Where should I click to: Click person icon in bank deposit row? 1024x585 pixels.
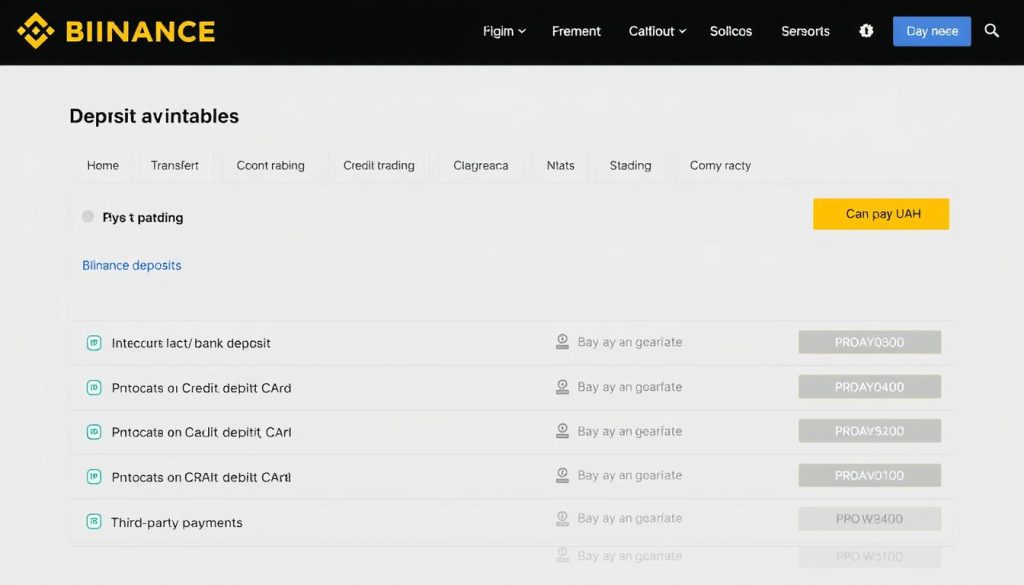tap(562, 341)
